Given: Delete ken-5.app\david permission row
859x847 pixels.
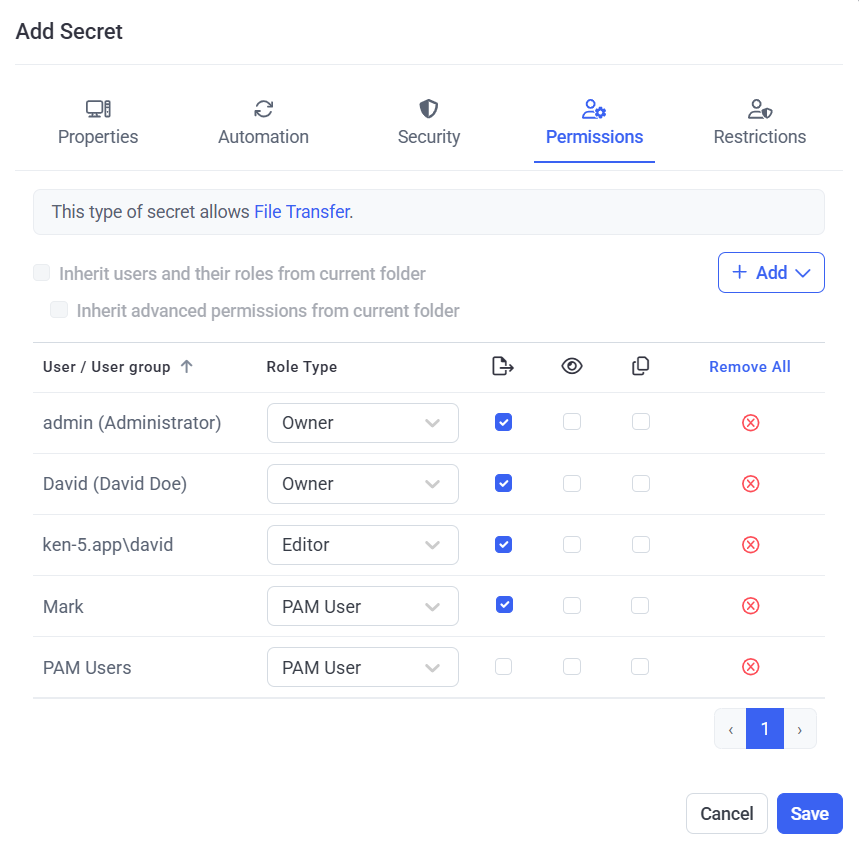Looking at the screenshot, I should point(750,545).
